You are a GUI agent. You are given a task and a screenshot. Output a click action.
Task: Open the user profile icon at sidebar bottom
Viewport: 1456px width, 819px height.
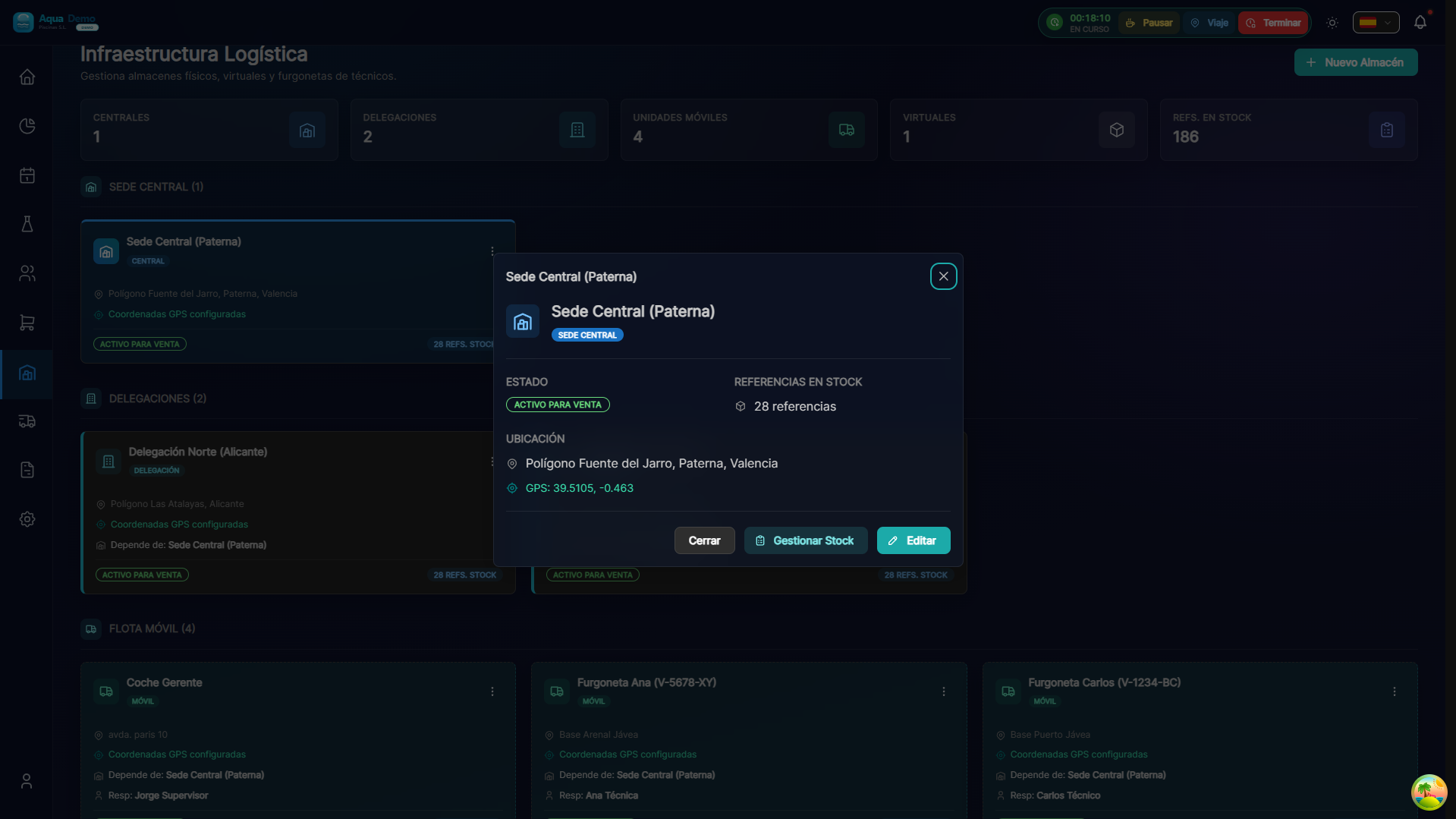pos(27,781)
